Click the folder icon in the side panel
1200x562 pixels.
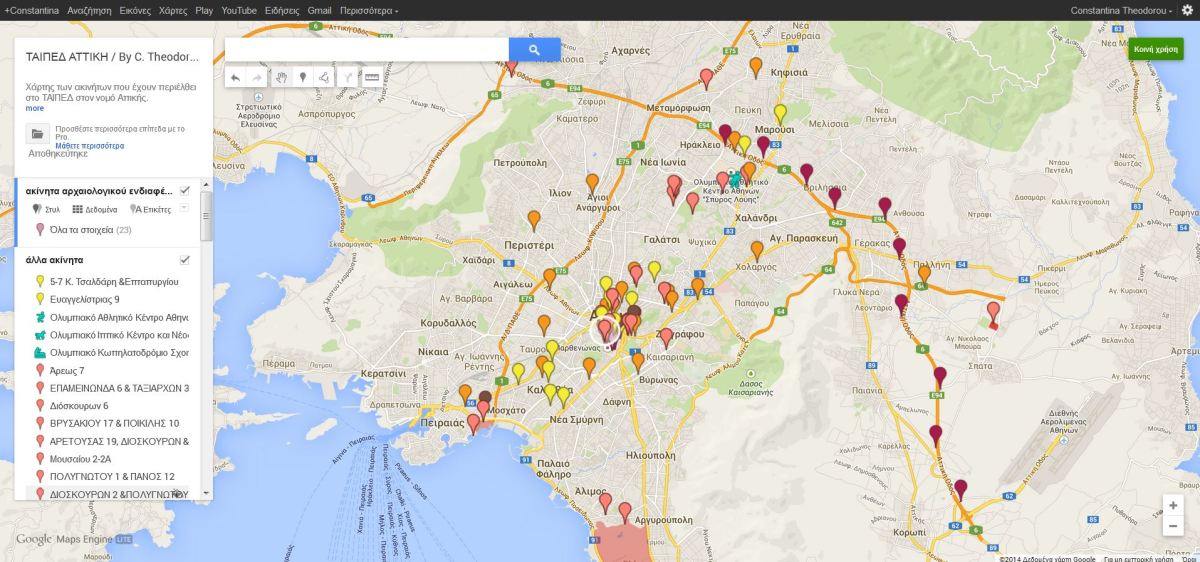point(37,134)
